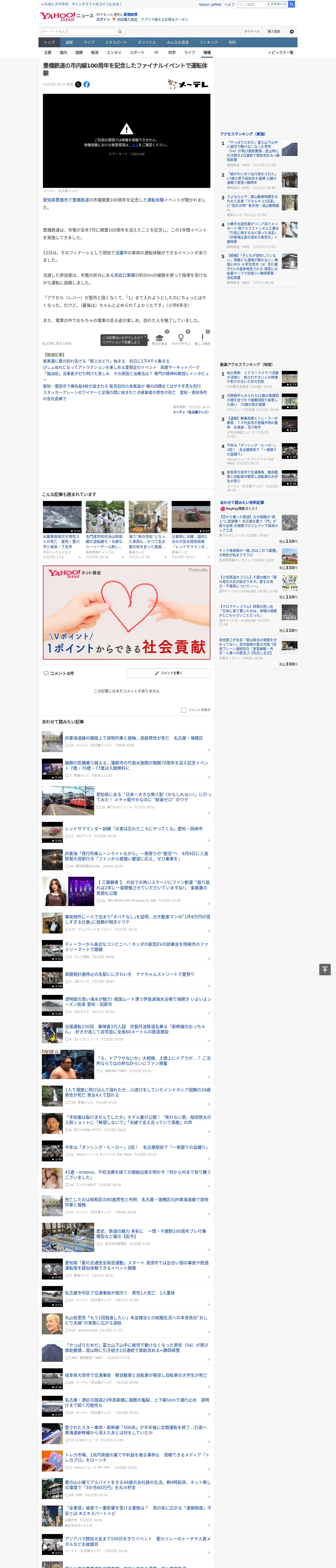This screenshot has width=336, height=1568.
Task: Select the IT category
Action: (156, 52)
